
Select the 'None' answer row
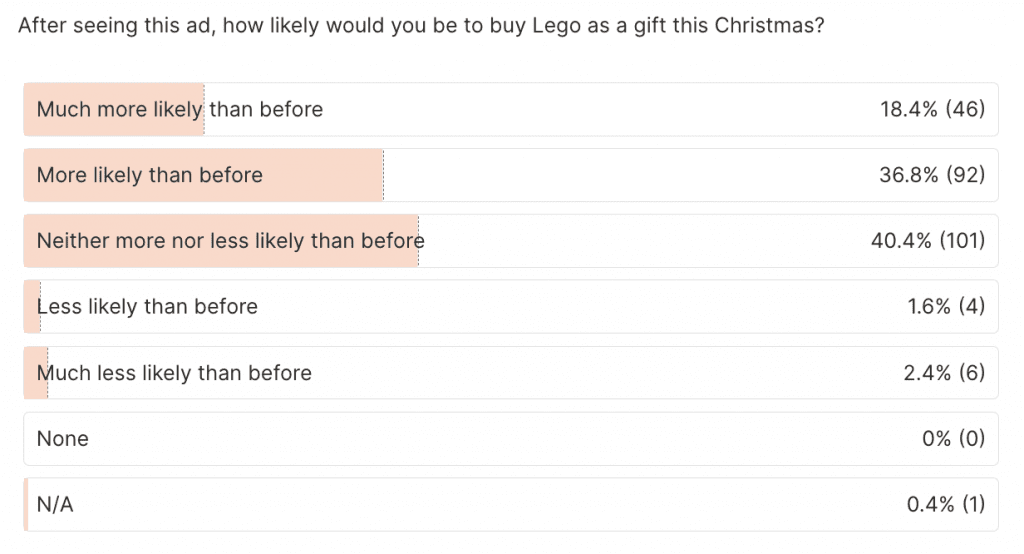coord(510,439)
